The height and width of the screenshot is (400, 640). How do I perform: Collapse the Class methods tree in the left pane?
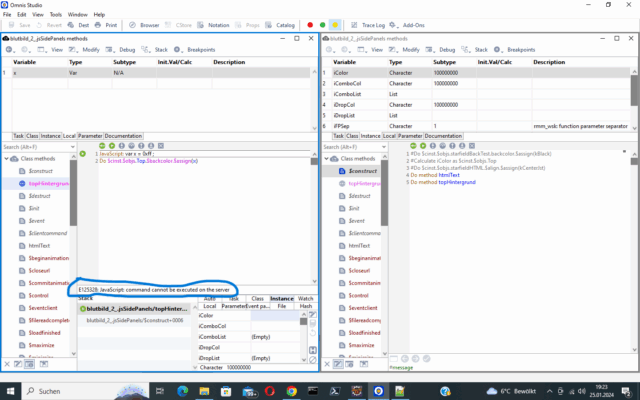click(7, 158)
